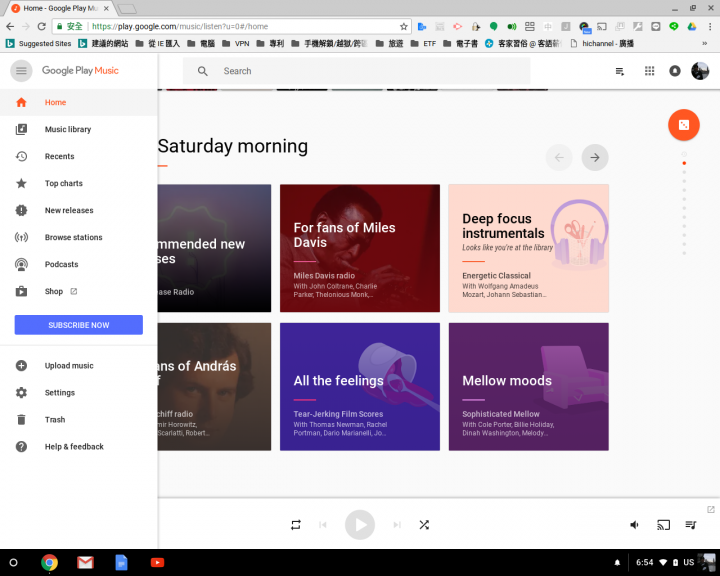Click the browser address bar
The height and width of the screenshot is (576, 720).
tap(232, 27)
